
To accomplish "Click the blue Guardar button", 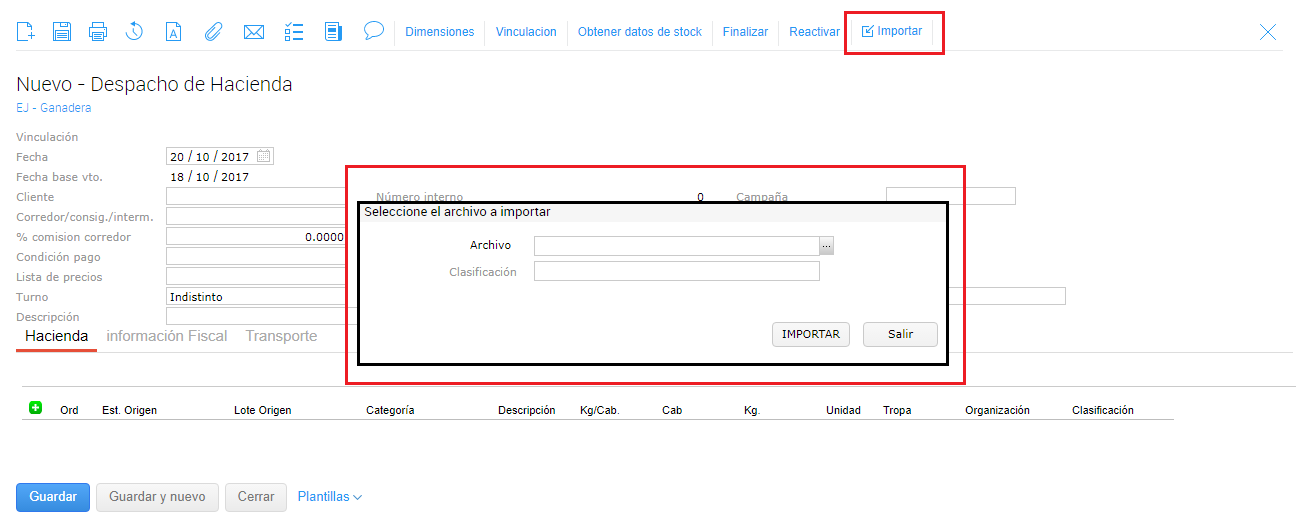I will (53, 497).
